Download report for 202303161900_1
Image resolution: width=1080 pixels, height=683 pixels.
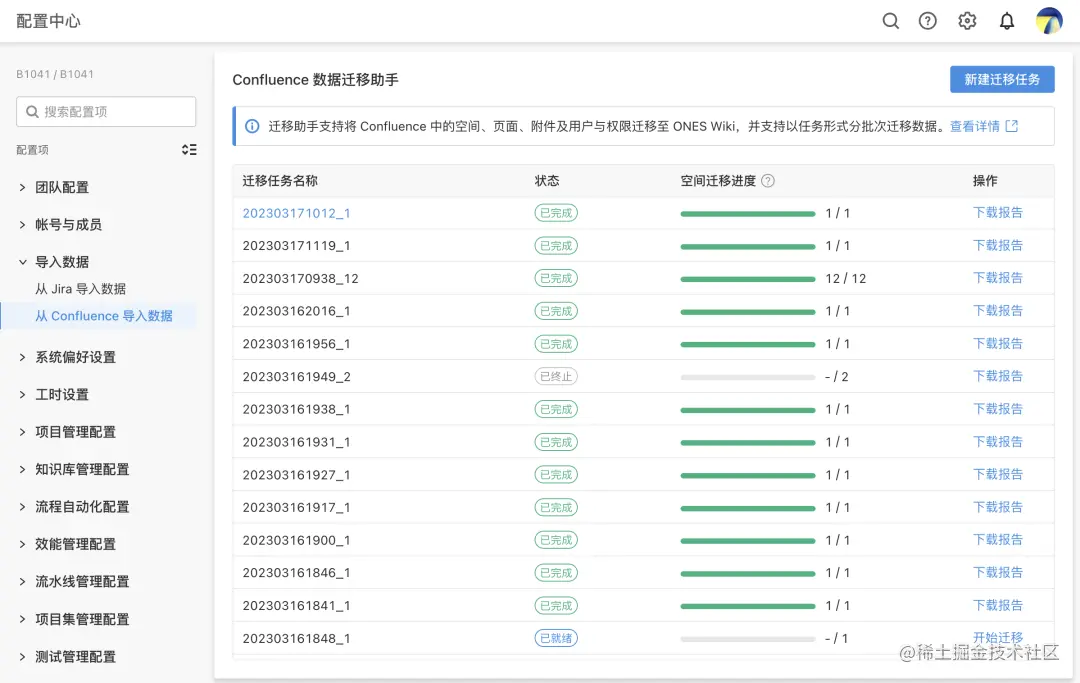click(997, 540)
